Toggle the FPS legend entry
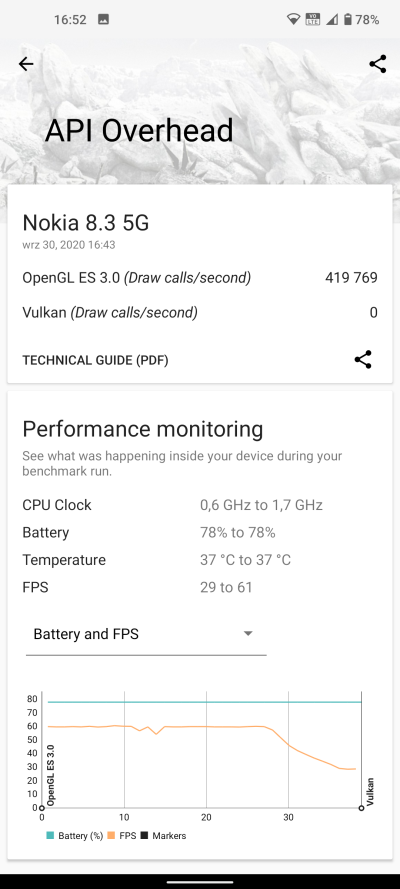400x889 pixels. pos(121,836)
